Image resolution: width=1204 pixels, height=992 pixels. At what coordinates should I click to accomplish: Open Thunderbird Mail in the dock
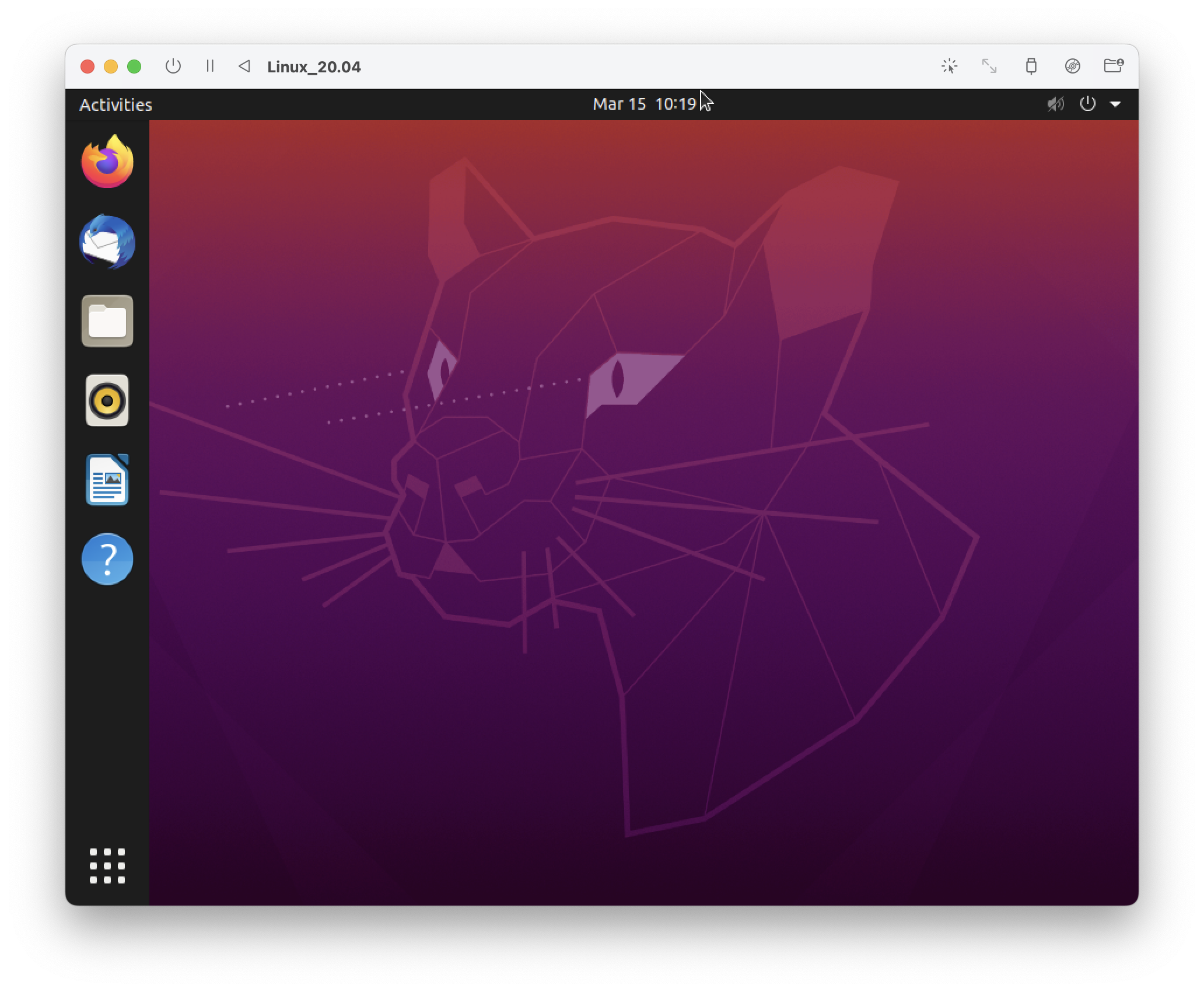[x=107, y=242]
